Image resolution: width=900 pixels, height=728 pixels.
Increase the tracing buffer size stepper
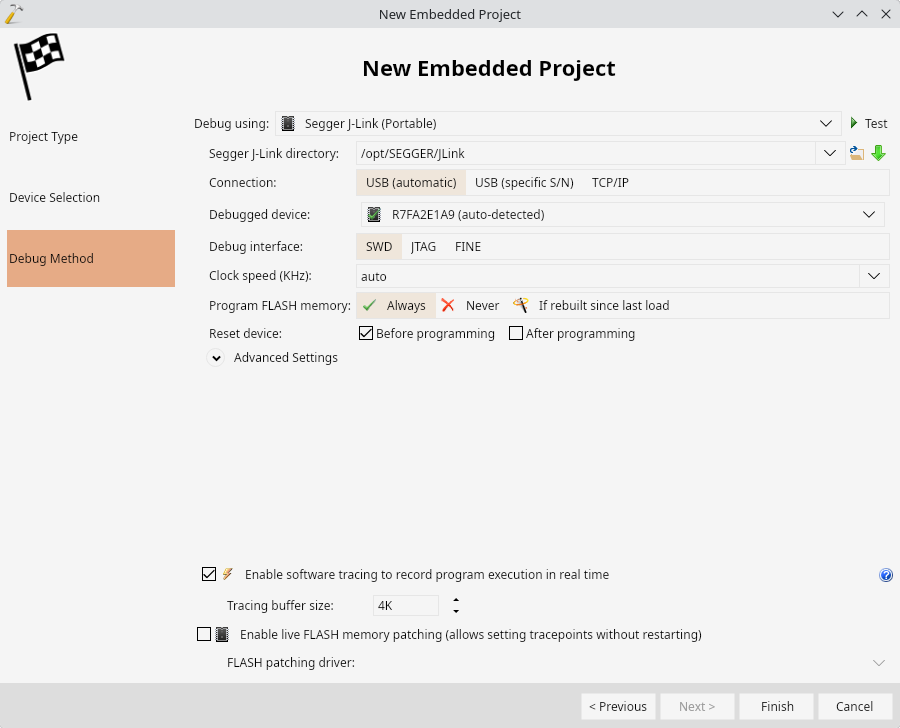[456, 600]
